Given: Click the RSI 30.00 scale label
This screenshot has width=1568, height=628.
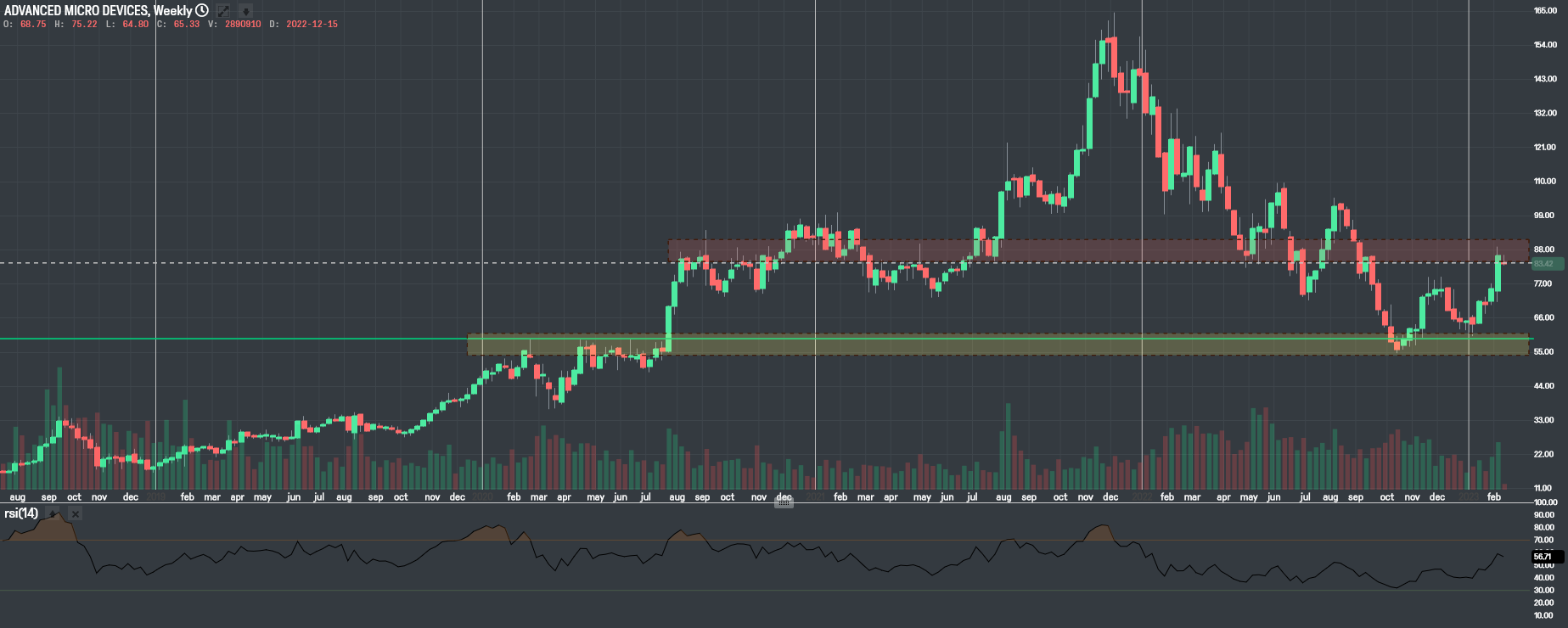Looking at the screenshot, I should click(x=1545, y=590).
